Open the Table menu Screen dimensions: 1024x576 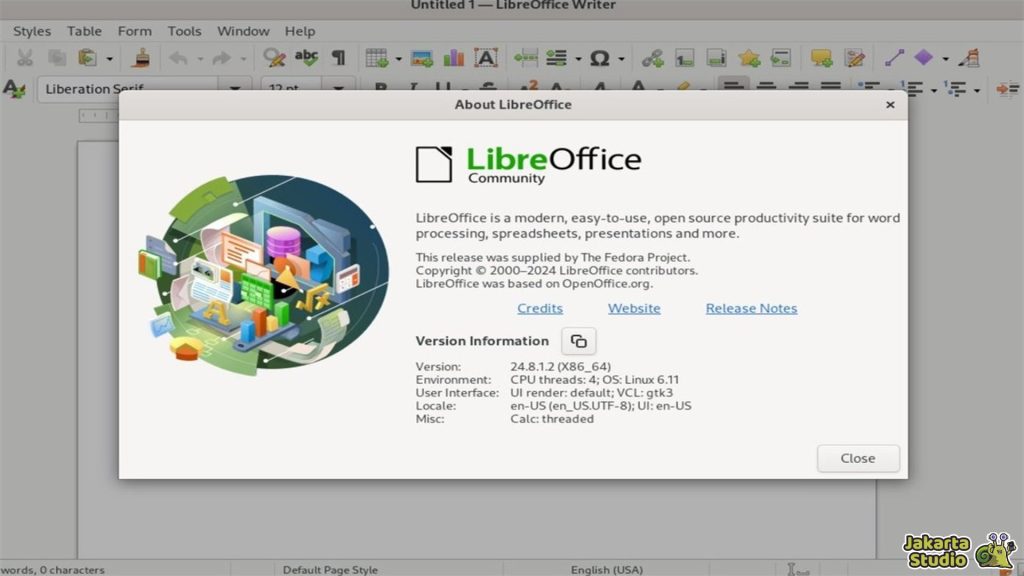point(84,31)
